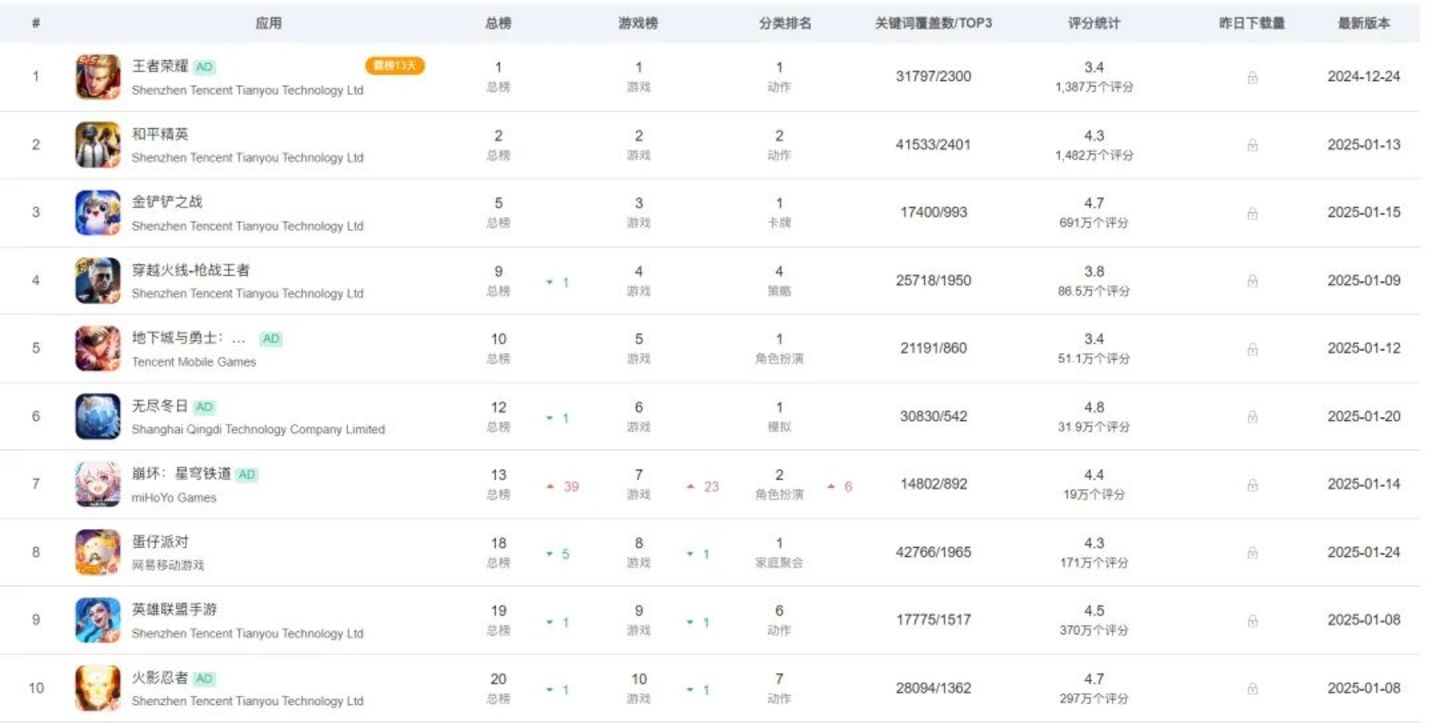Open the 英雄联盟手游 app icon
Screen dimensions: 1440x724
[98, 620]
